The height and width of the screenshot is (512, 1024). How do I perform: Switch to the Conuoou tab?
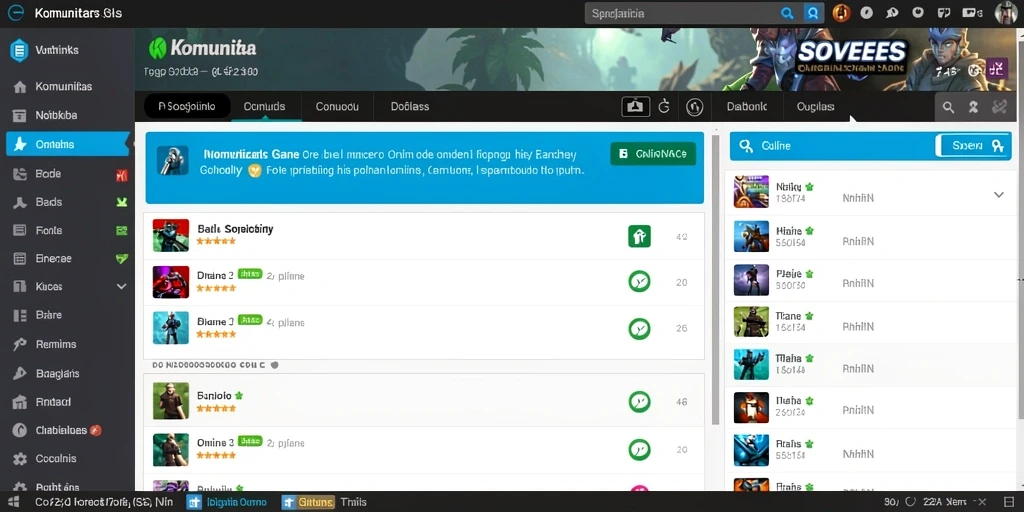point(337,106)
